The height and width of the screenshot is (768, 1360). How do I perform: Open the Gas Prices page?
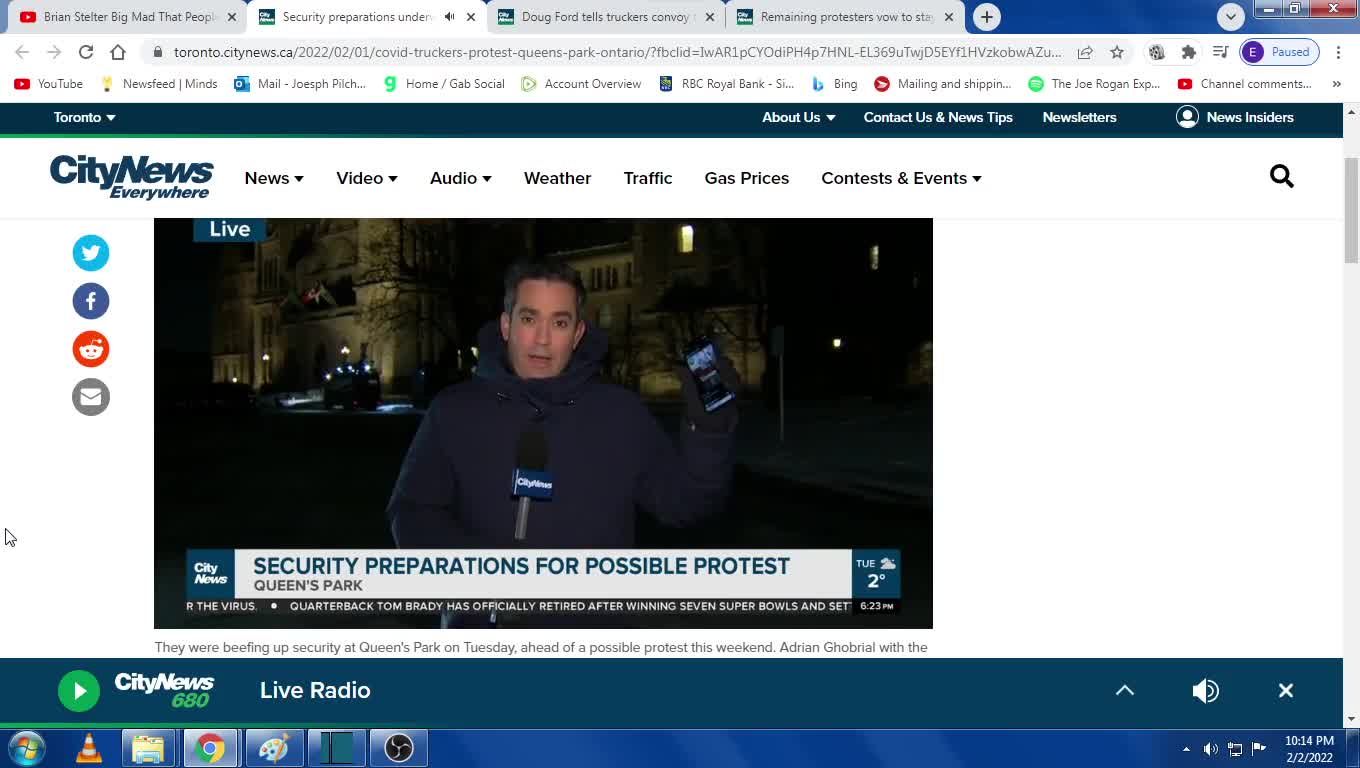(x=746, y=178)
